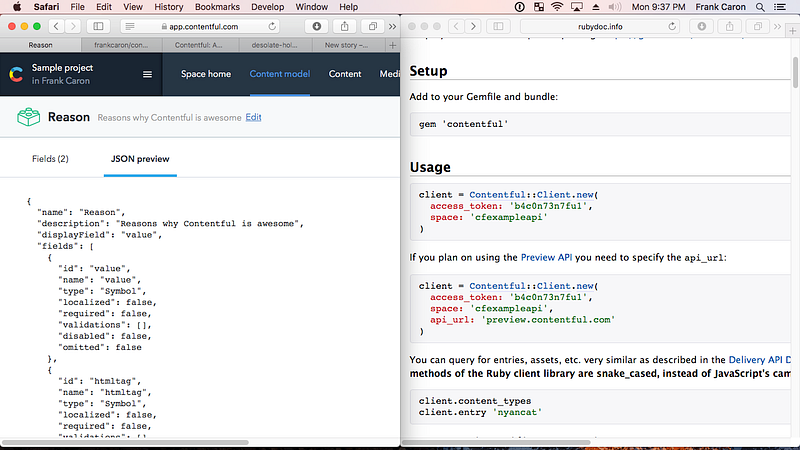Open the Wi-Fi status menu
Screen dimensions: 800x450
click(x=556, y=7)
